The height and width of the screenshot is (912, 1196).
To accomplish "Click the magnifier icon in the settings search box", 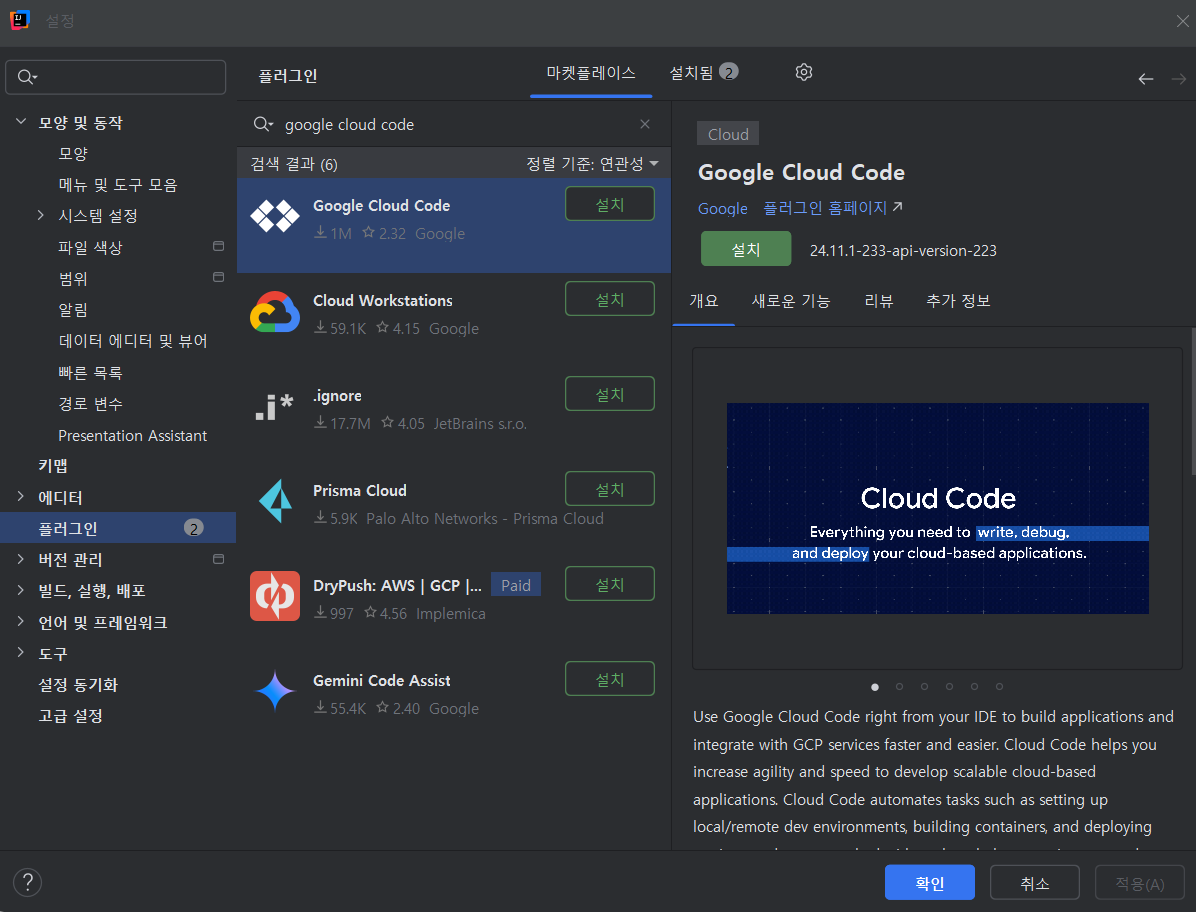I will pyautogui.click(x=27, y=77).
